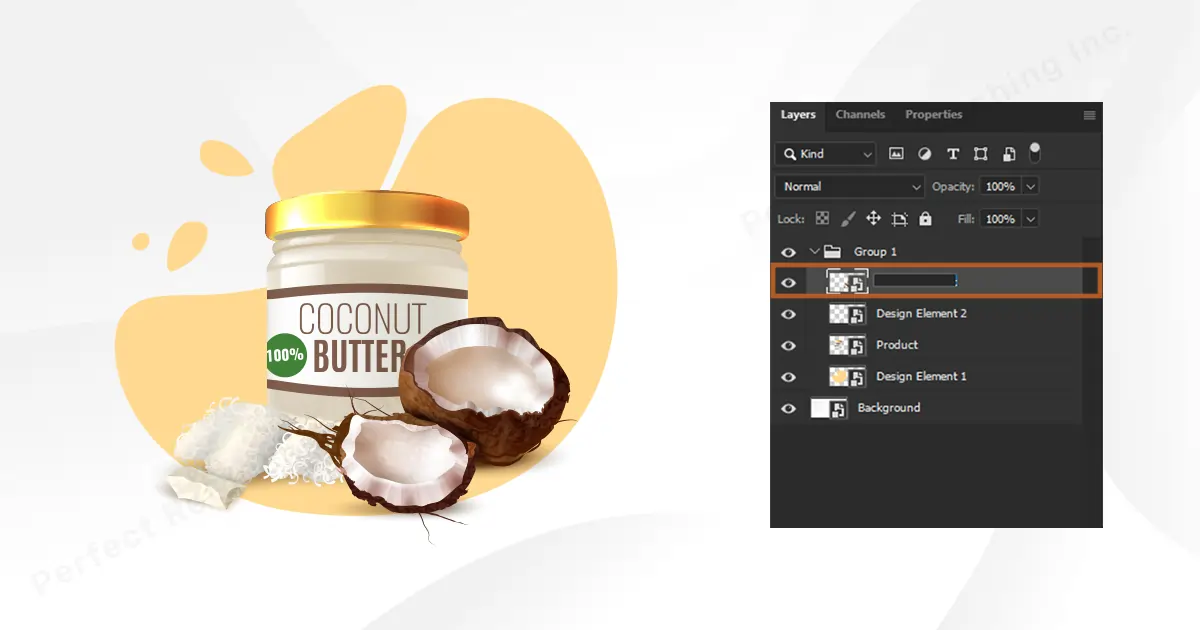
Task: Hide the Background layer
Action: tap(789, 408)
